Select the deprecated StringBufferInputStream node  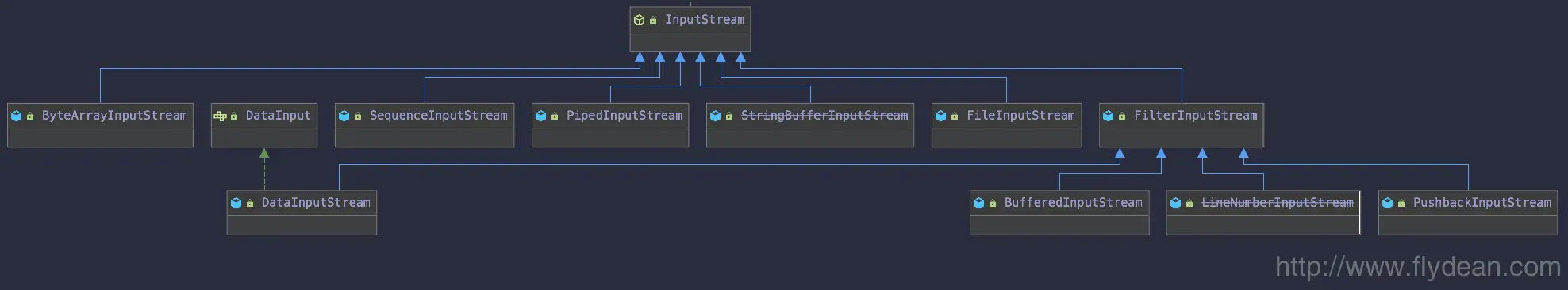tap(810, 125)
